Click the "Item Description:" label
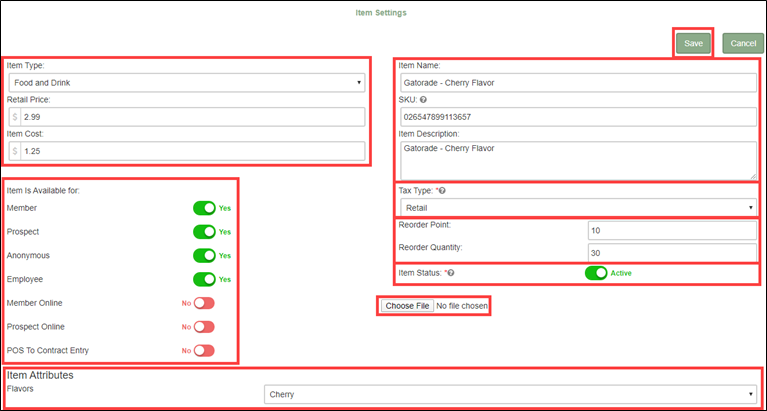This screenshot has width=767, height=411. pyautogui.click(x=429, y=134)
